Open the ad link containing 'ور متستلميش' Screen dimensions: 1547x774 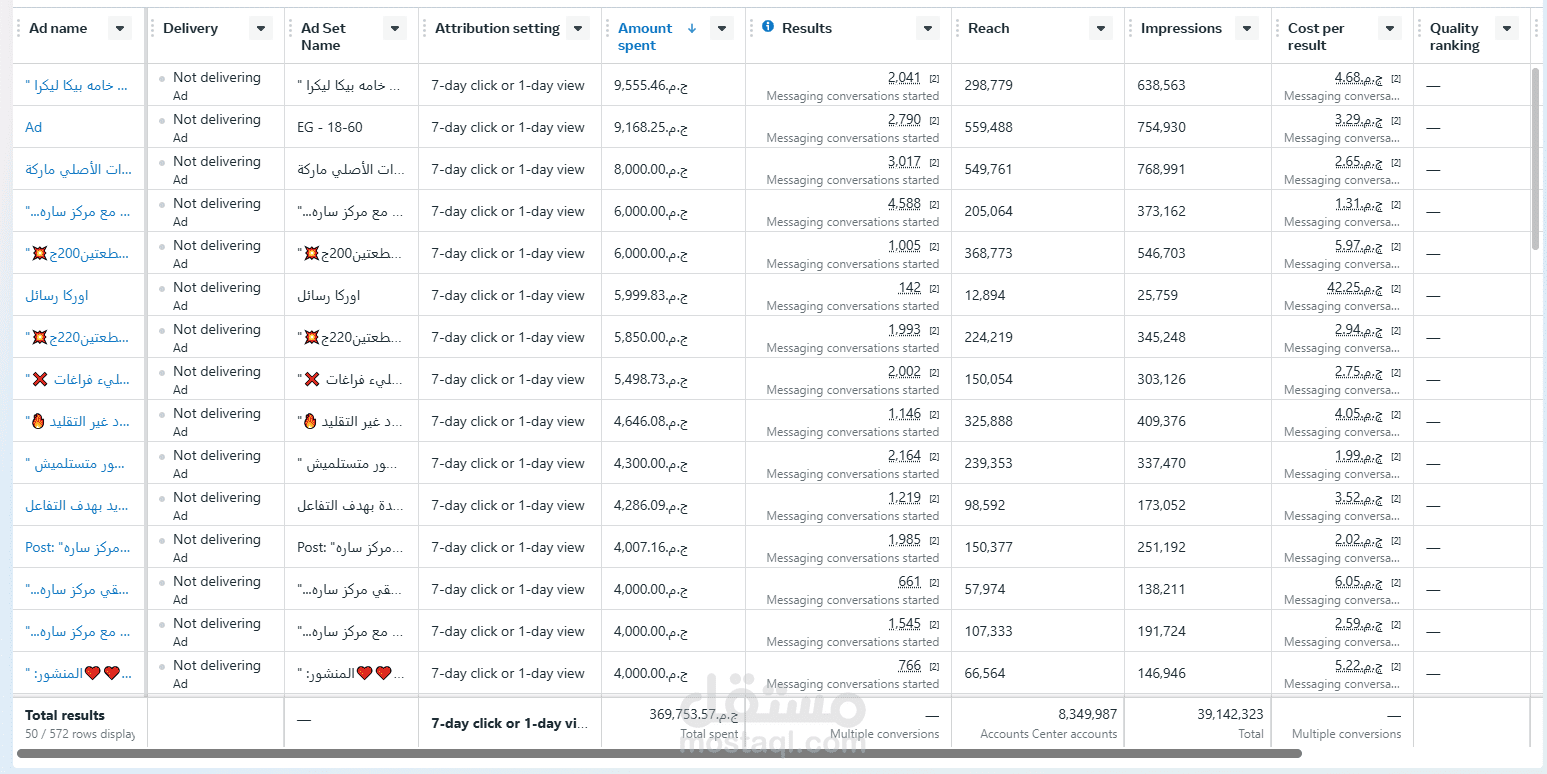tap(75, 463)
